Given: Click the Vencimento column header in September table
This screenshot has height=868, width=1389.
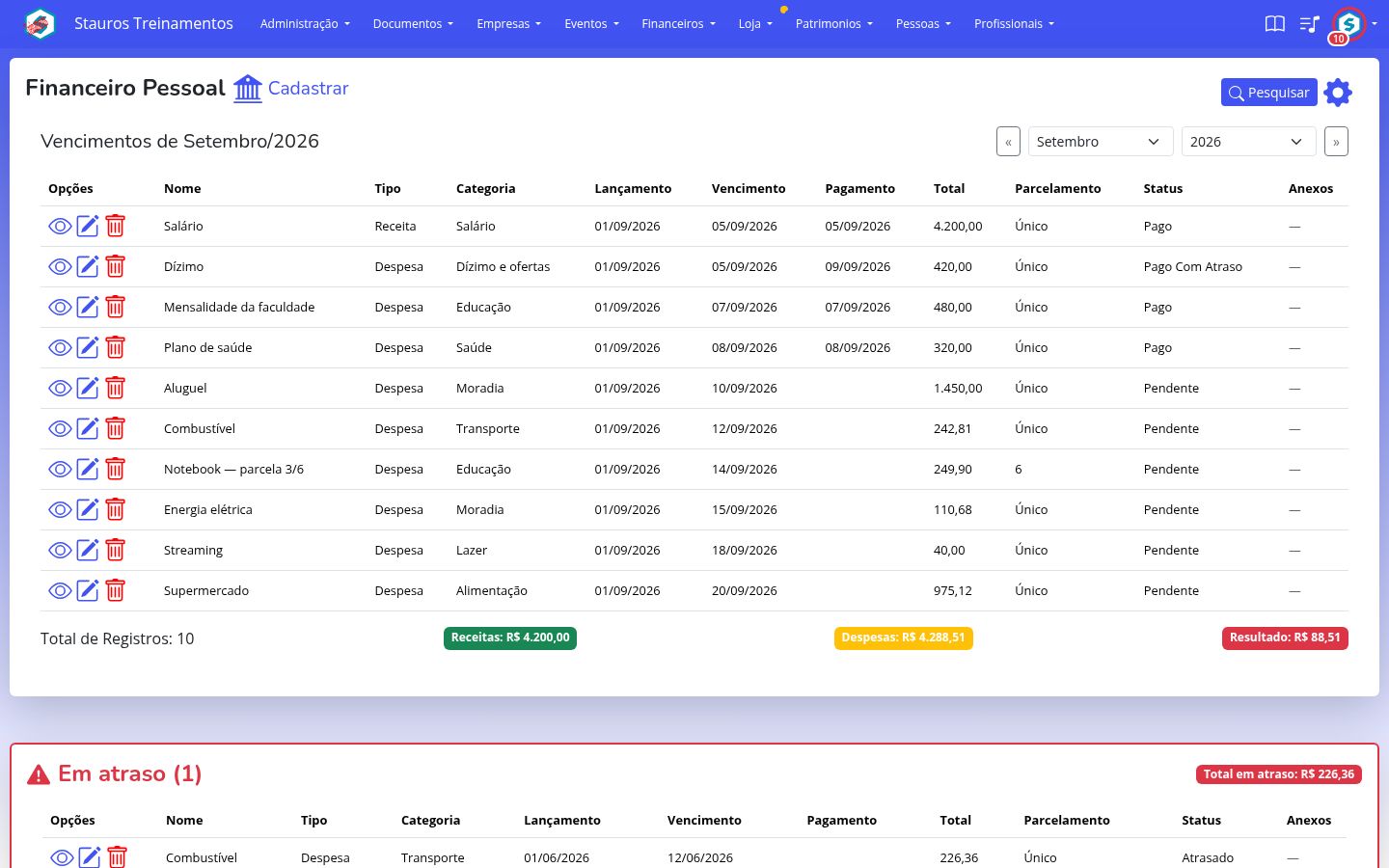Looking at the screenshot, I should coord(749,188).
